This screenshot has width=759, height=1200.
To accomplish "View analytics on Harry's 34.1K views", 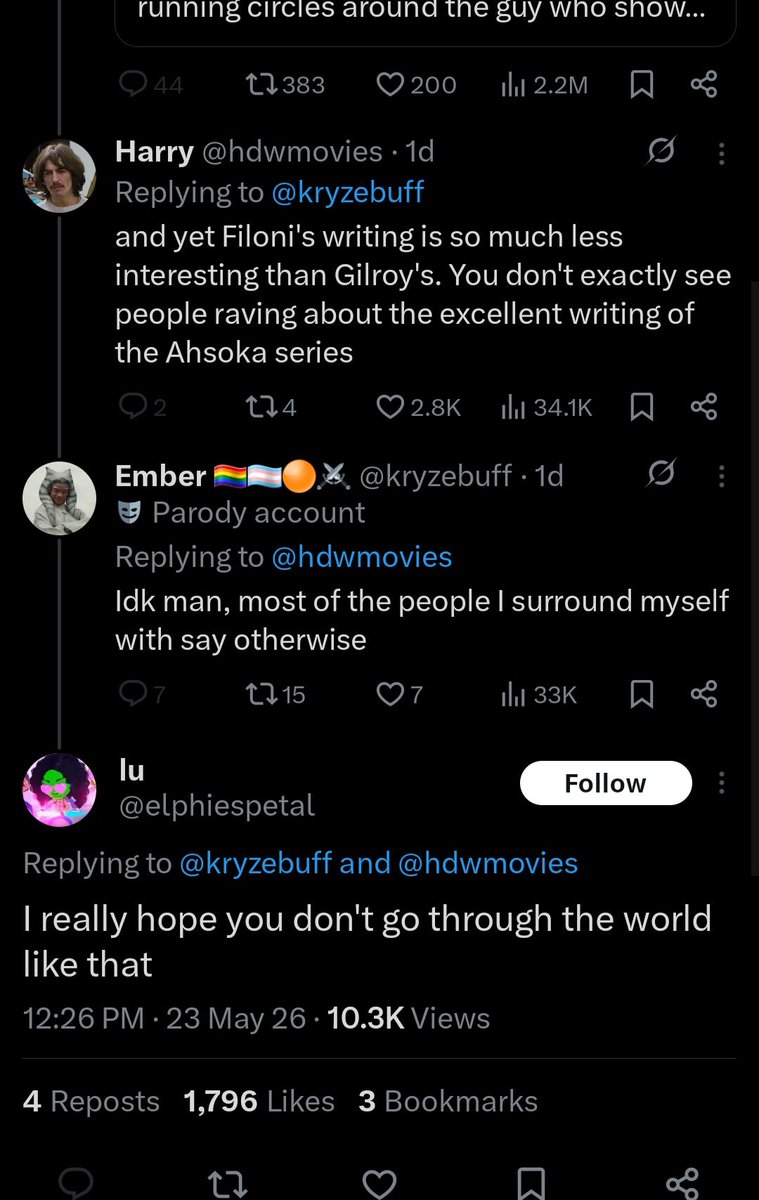I will (x=546, y=407).
